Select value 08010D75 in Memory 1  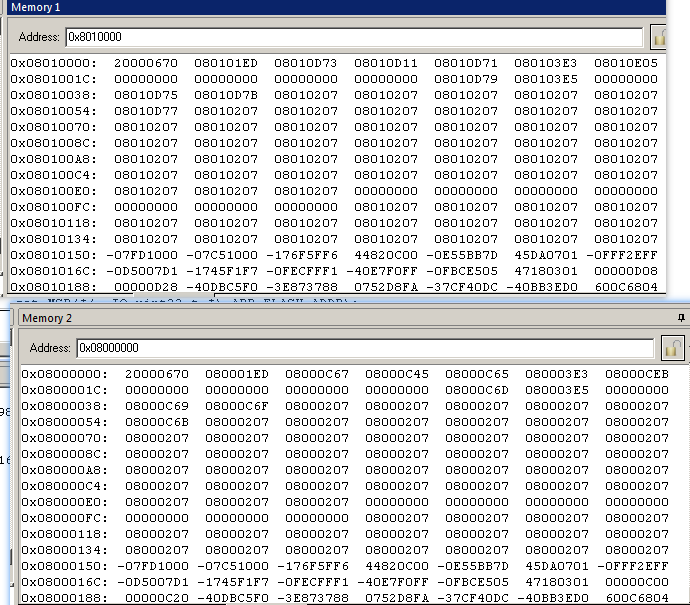coord(146,95)
